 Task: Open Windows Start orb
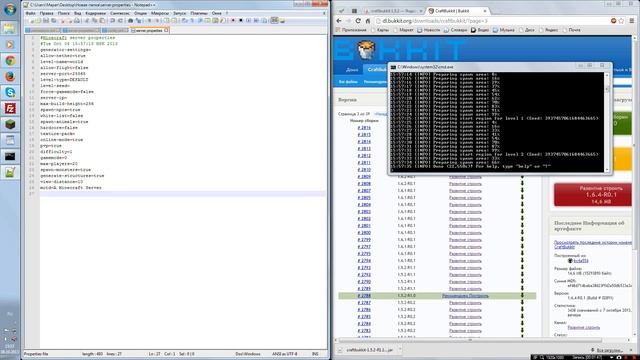(10, 9)
